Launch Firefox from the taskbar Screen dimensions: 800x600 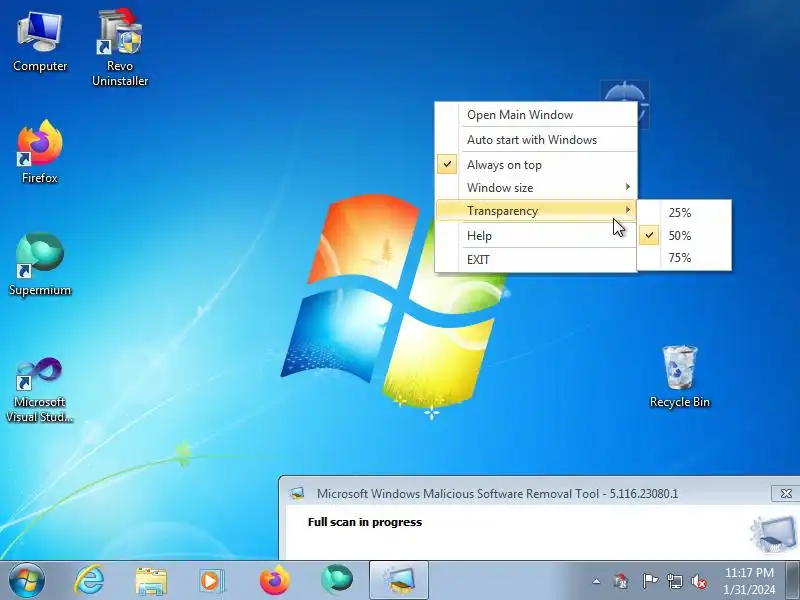tap(274, 580)
